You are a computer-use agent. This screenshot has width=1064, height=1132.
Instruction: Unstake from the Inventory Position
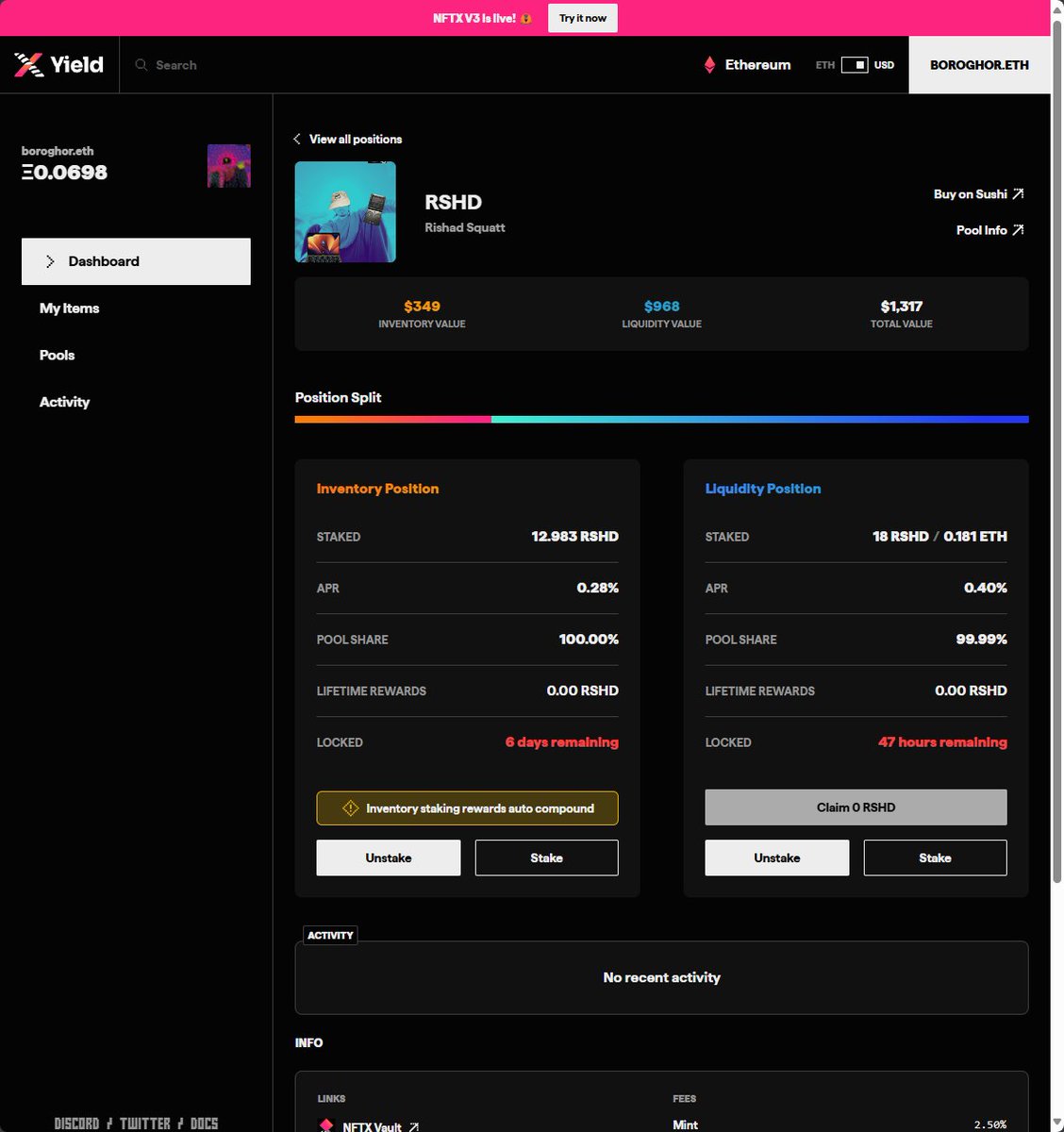389,857
